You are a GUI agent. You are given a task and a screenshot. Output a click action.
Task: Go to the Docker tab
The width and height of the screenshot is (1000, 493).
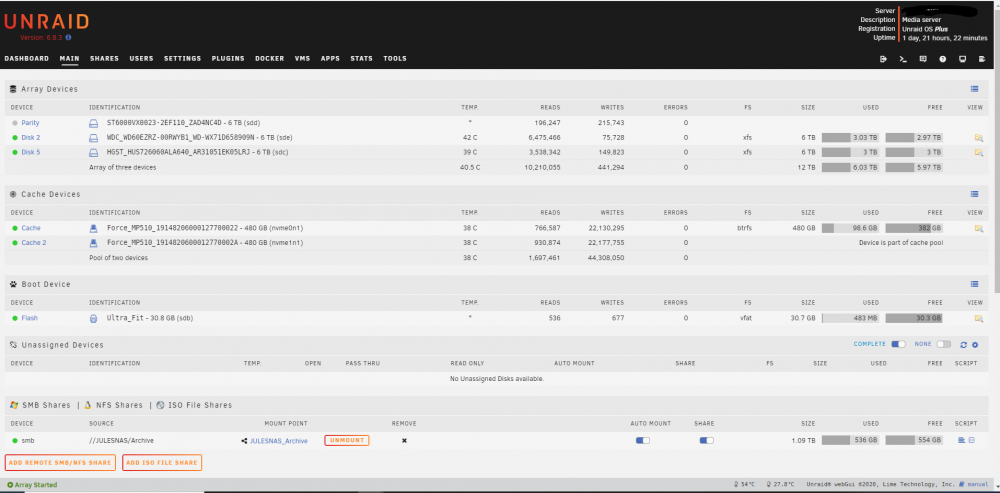tap(270, 59)
